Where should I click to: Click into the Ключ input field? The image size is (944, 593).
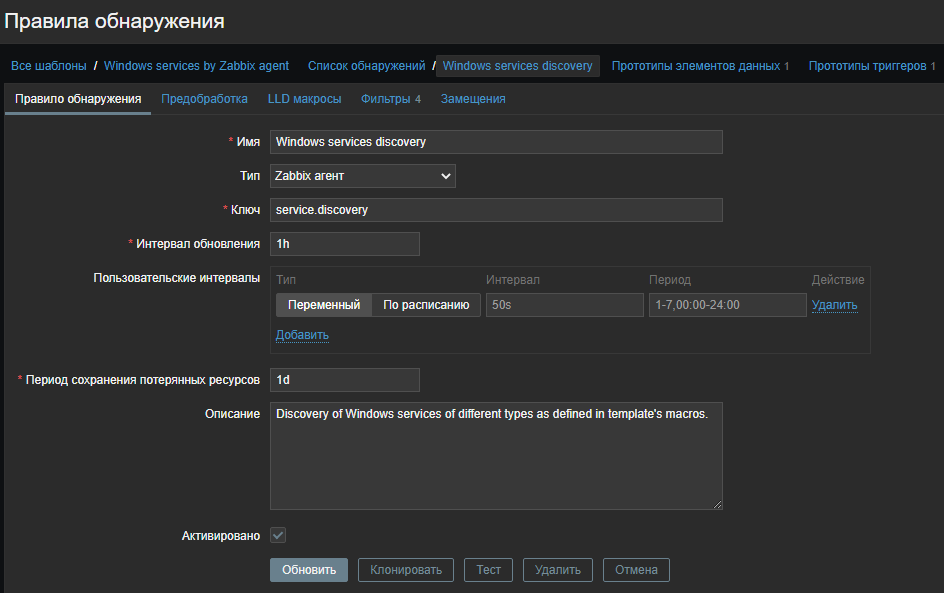(496, 210)
